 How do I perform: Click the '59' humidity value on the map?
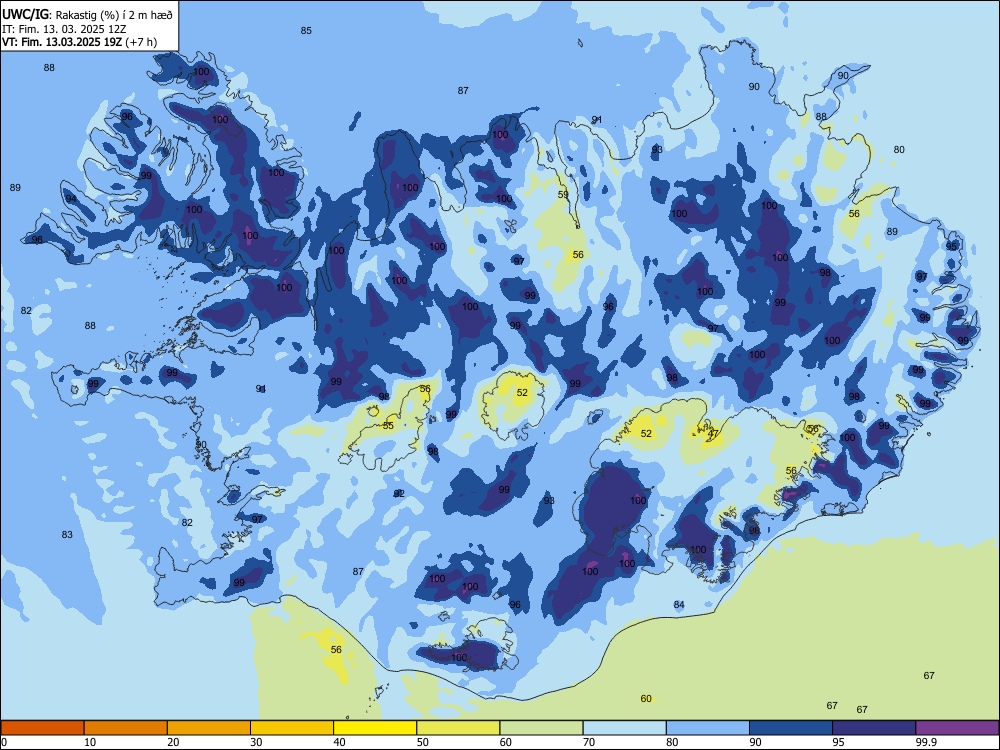pyautogui.click(x=563, y=195)
